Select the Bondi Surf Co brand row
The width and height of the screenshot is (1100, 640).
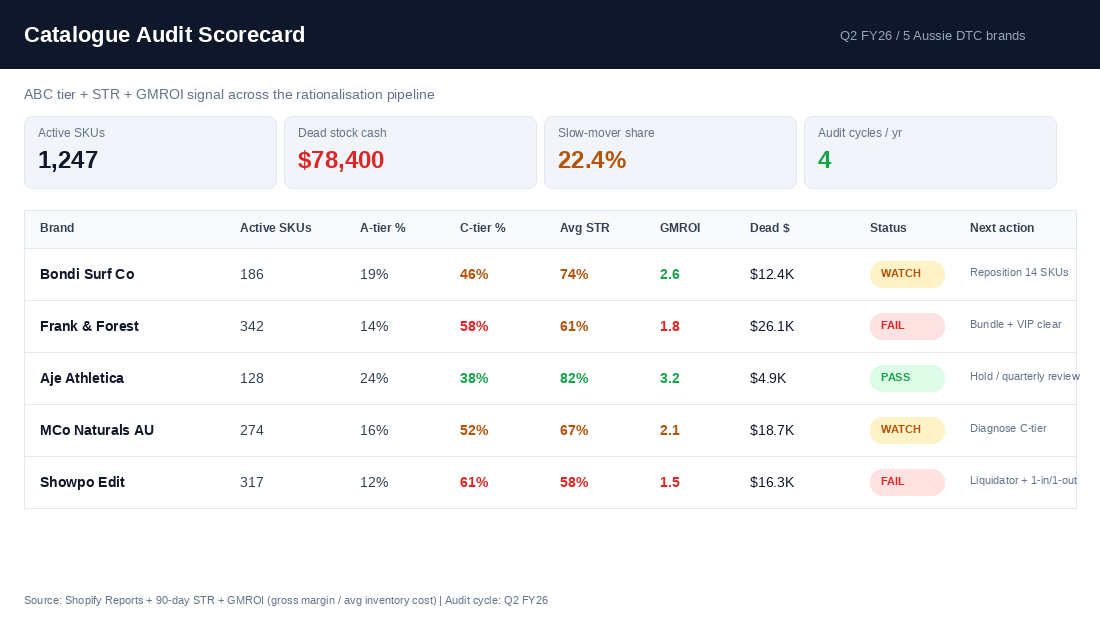550,274
